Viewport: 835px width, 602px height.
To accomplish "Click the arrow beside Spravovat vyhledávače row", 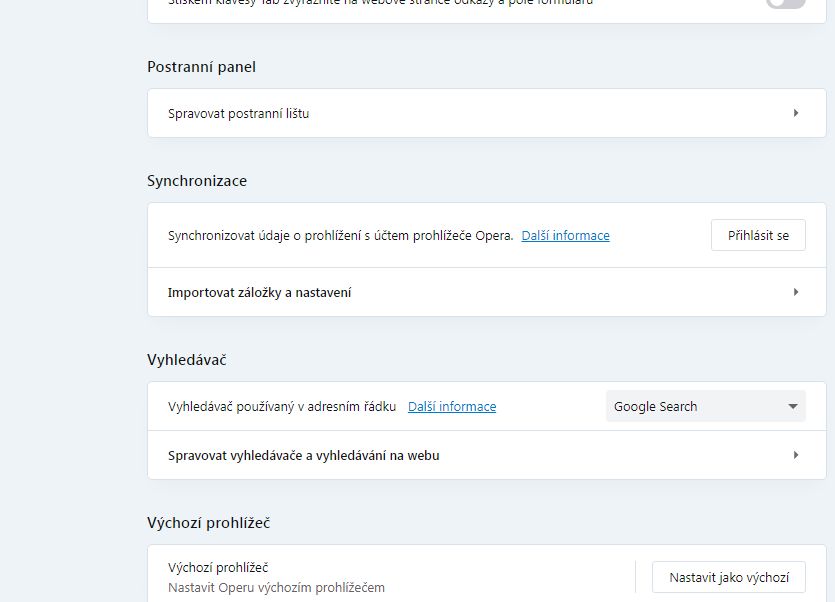I will (x=796, y=455).
